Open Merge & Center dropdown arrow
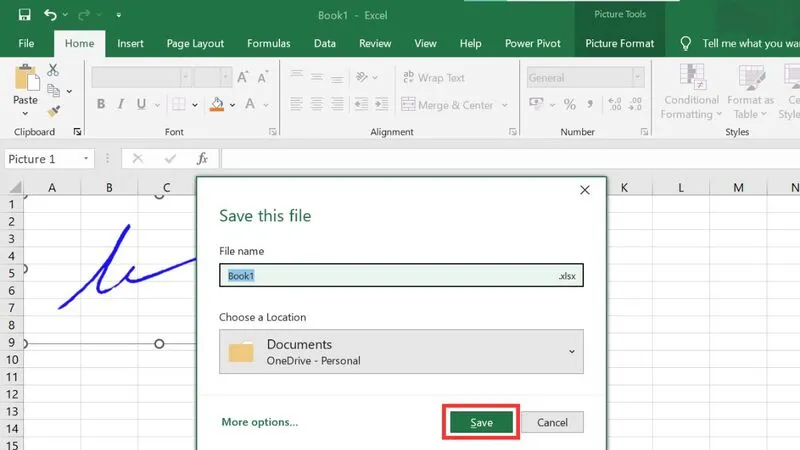 pyautogui.click(x=505, y=105)
